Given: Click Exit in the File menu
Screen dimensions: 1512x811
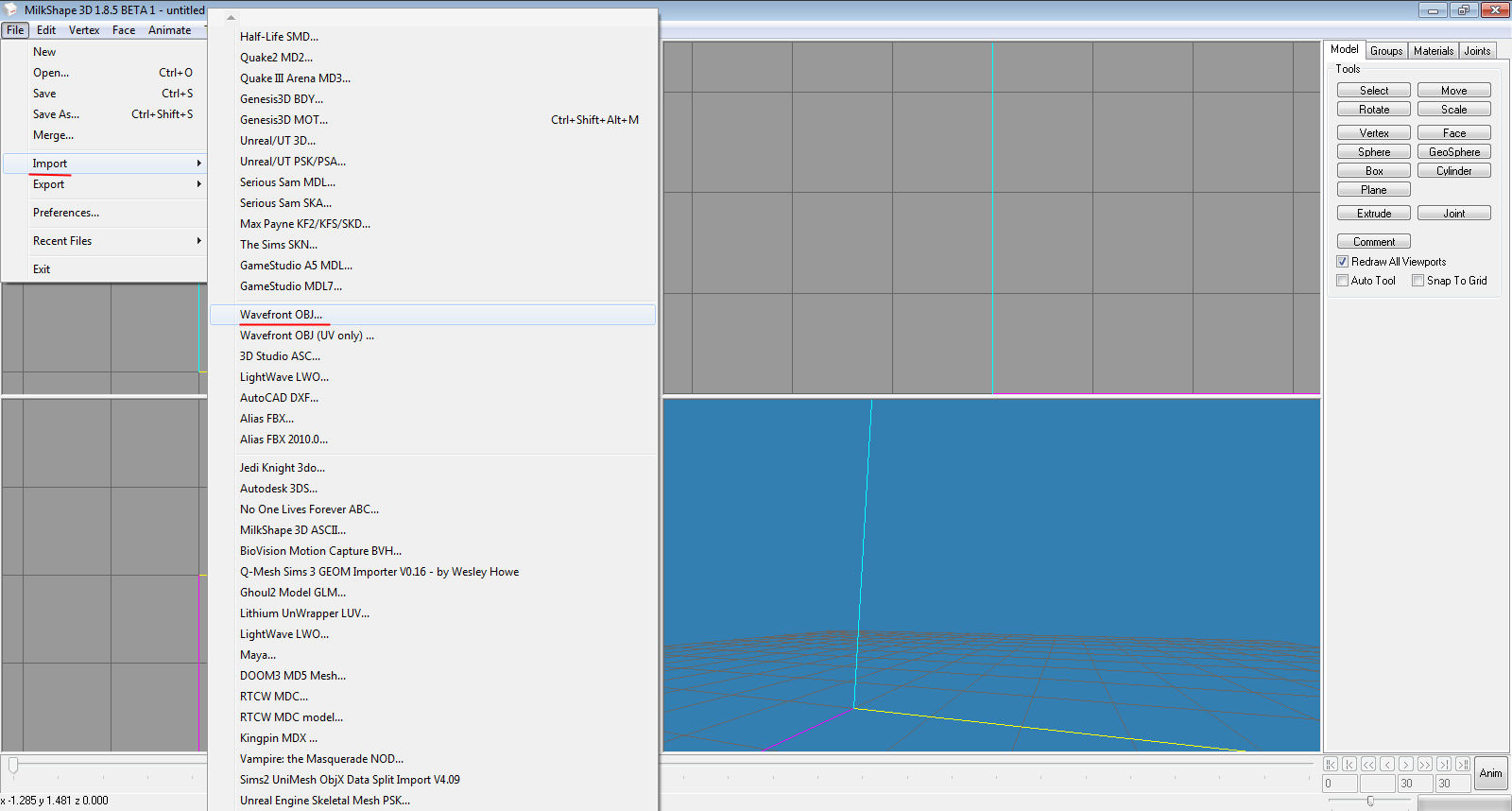Looking at the screenshot, I should tap(104, 269).
